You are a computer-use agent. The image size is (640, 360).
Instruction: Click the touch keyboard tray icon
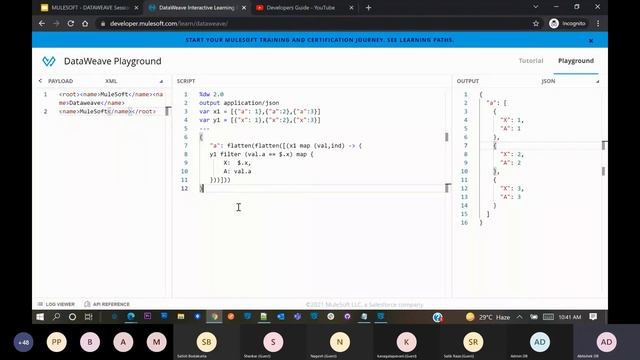click(548, 317)
